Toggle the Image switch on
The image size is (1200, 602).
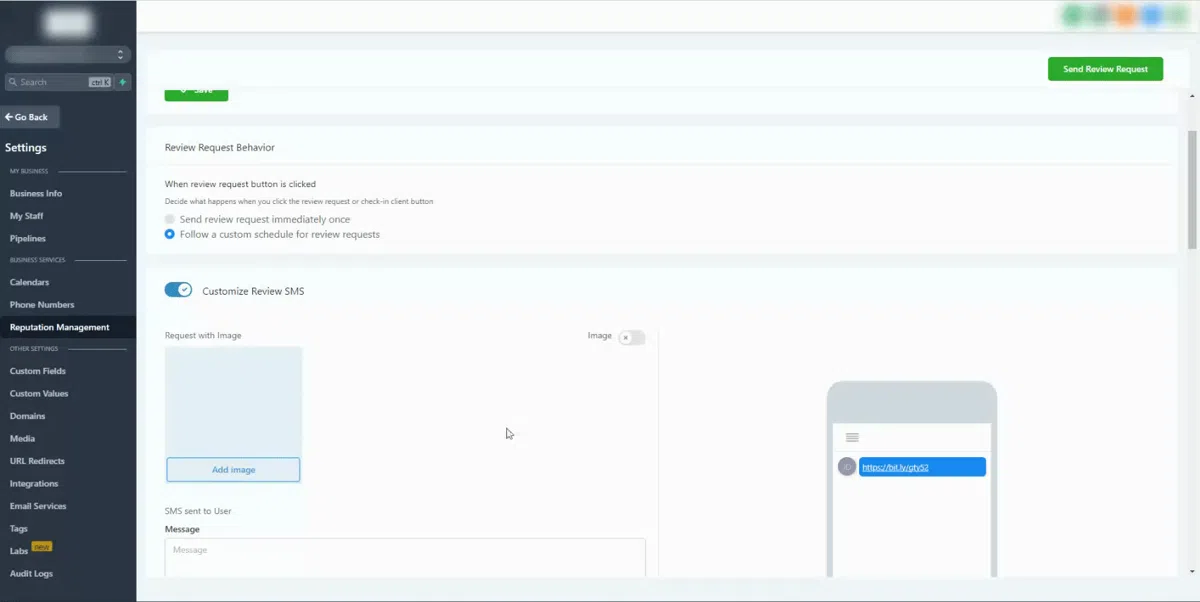click(x=631, y=338)
